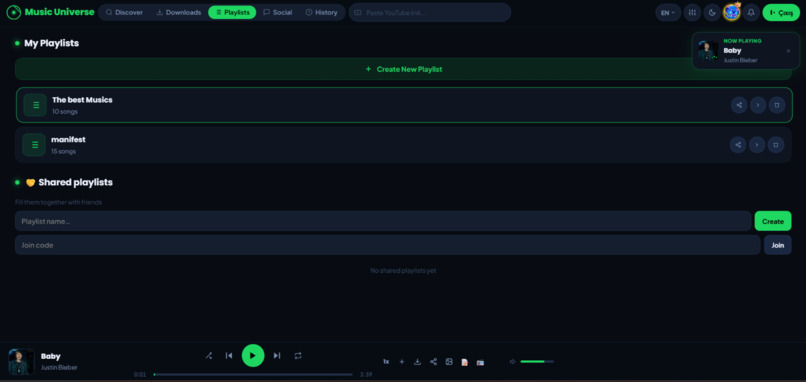Click the Join button
The width and height of the screenshot is (806, 382).
[778, 245]
